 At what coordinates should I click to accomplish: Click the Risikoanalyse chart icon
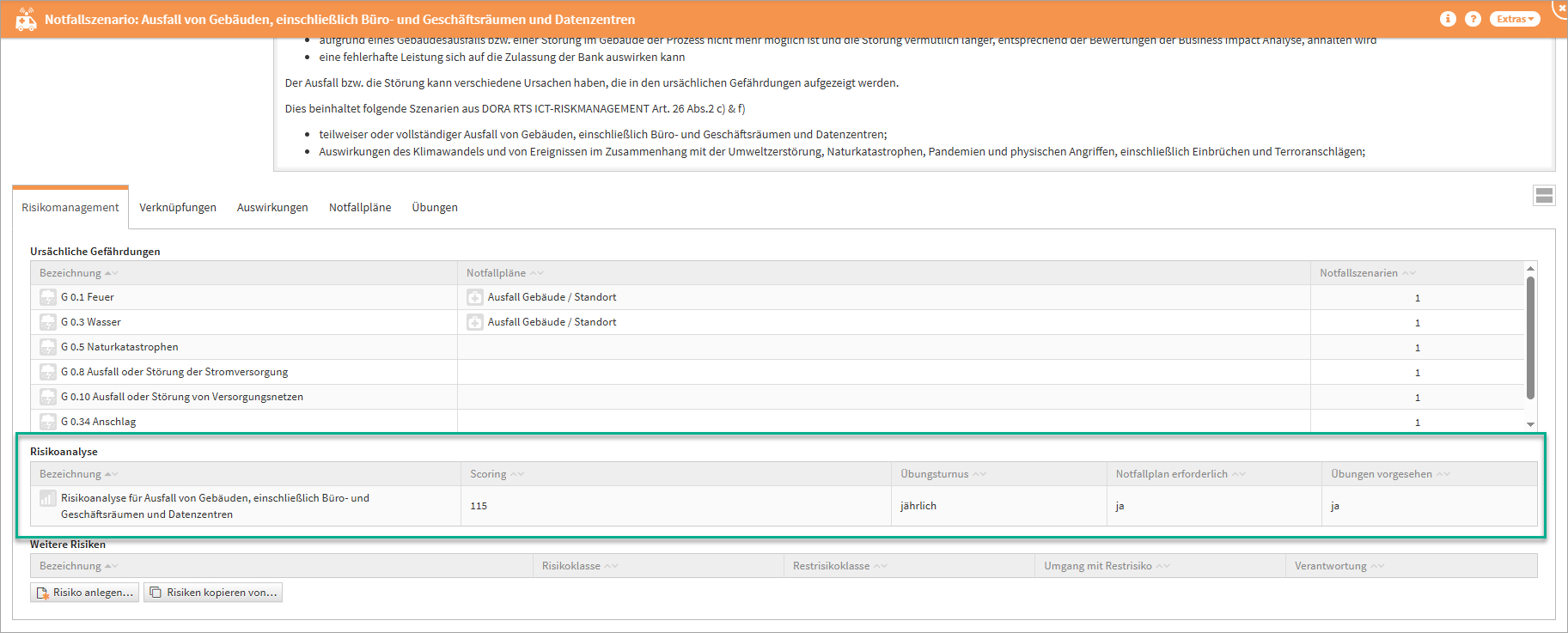[x=48, y=498]
